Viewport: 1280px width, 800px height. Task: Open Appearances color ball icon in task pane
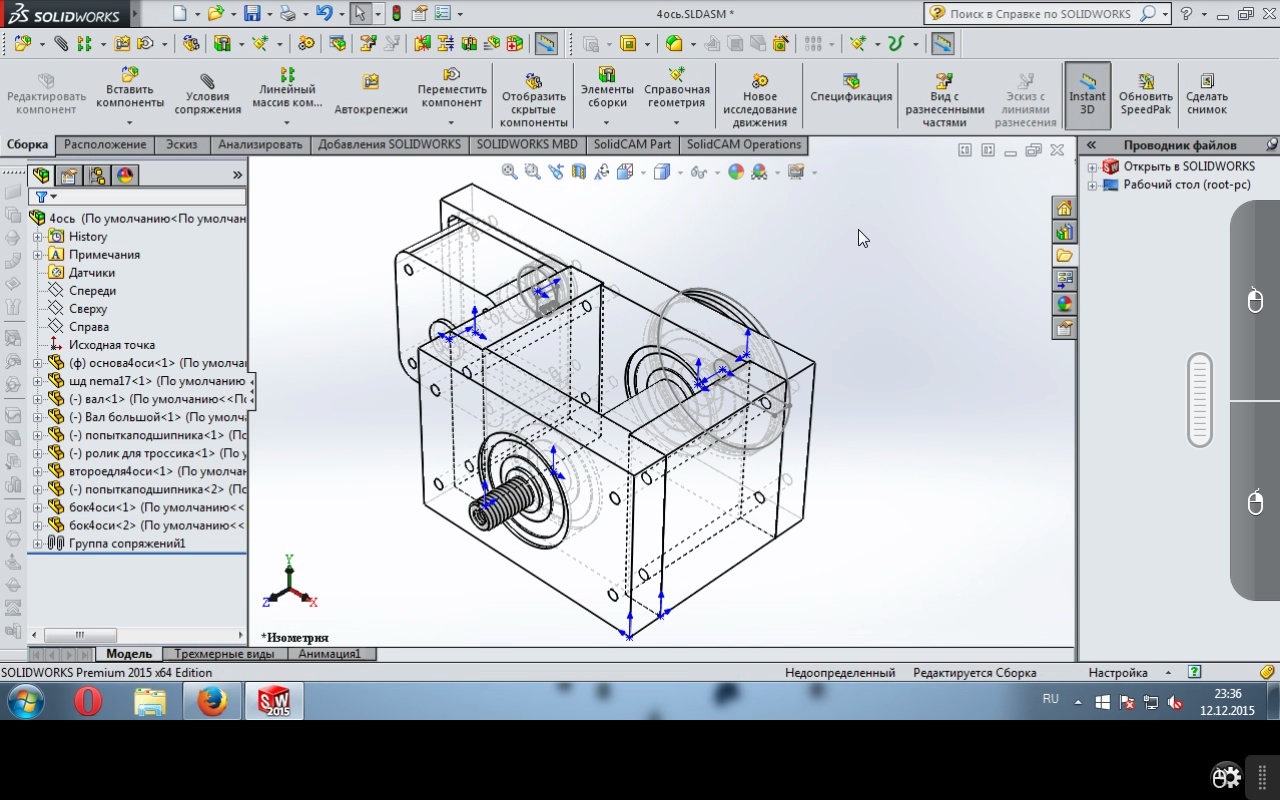tap(1064, 304)
